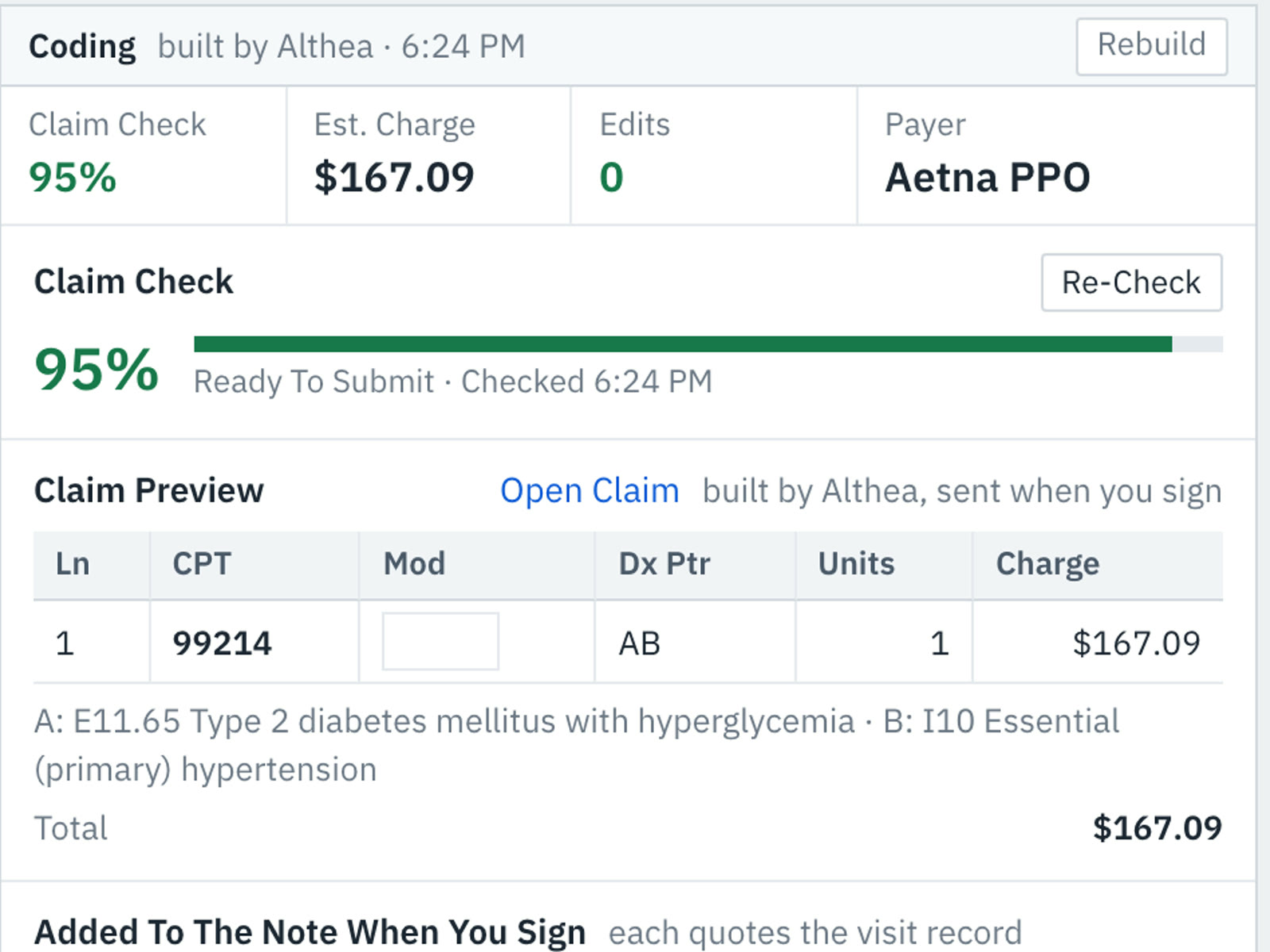The width and height of the screenshot is (1270, 952).
Task: Select CPT code 99214 cell
Action: pos(254,642)
